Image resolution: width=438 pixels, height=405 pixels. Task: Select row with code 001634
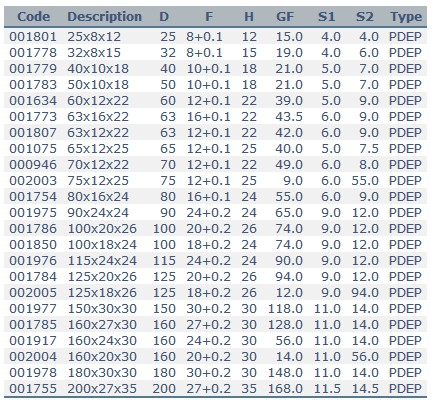pos(215,101)
